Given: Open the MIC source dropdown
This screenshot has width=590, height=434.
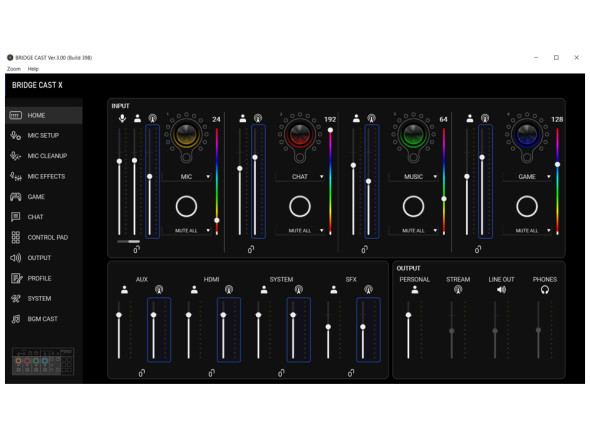Looking at the screenshot, I should click(x=187, y=177).
